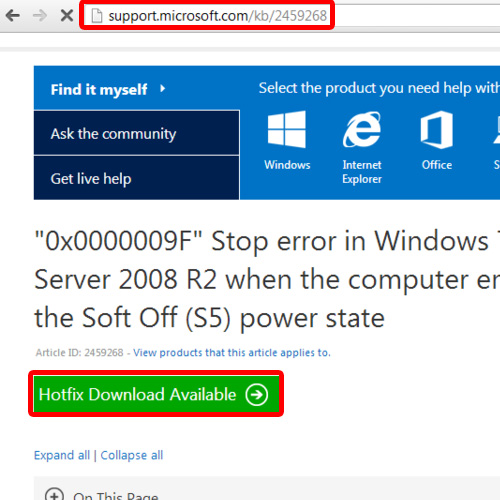Click the arrow next to Find it myself

(163, 89)
